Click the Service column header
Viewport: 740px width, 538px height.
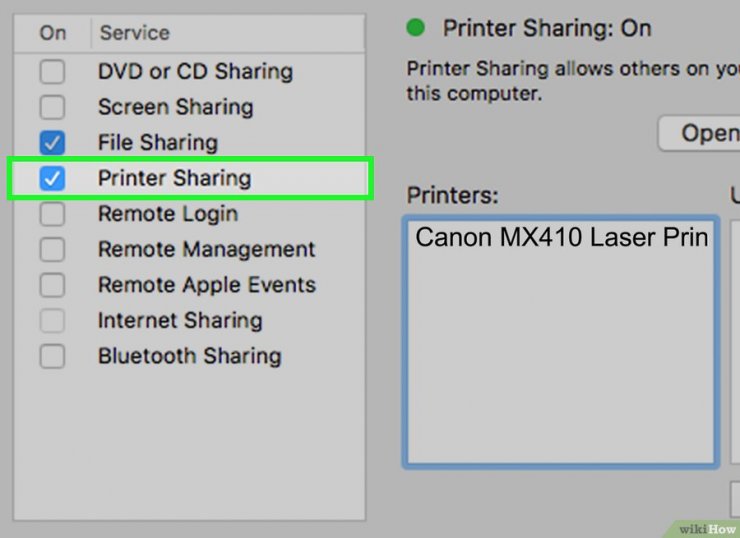tap(133, 33)
